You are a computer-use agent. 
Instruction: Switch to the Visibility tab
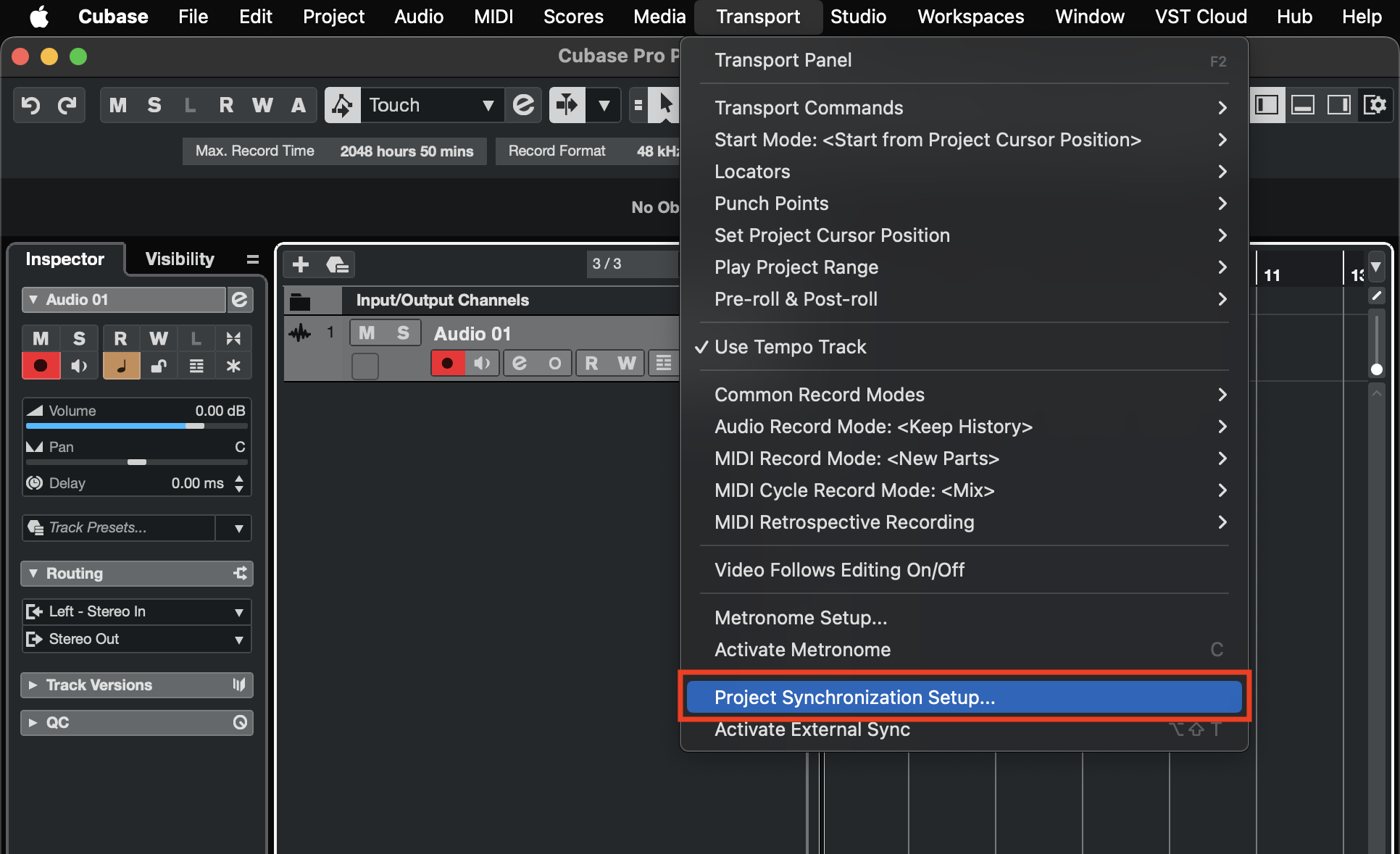[x=180, y=259]
